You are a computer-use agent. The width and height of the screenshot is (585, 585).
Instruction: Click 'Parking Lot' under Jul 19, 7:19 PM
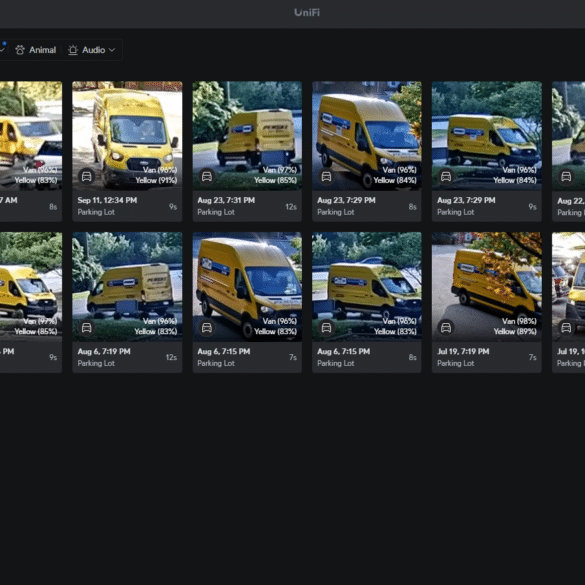456,363
